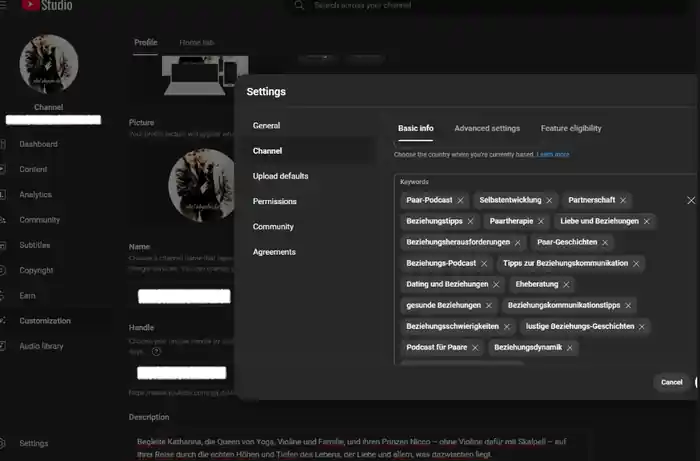
Task: Delete the Podcast für Paare keyword
Action: pyautogui.click(x=475, y=348)
